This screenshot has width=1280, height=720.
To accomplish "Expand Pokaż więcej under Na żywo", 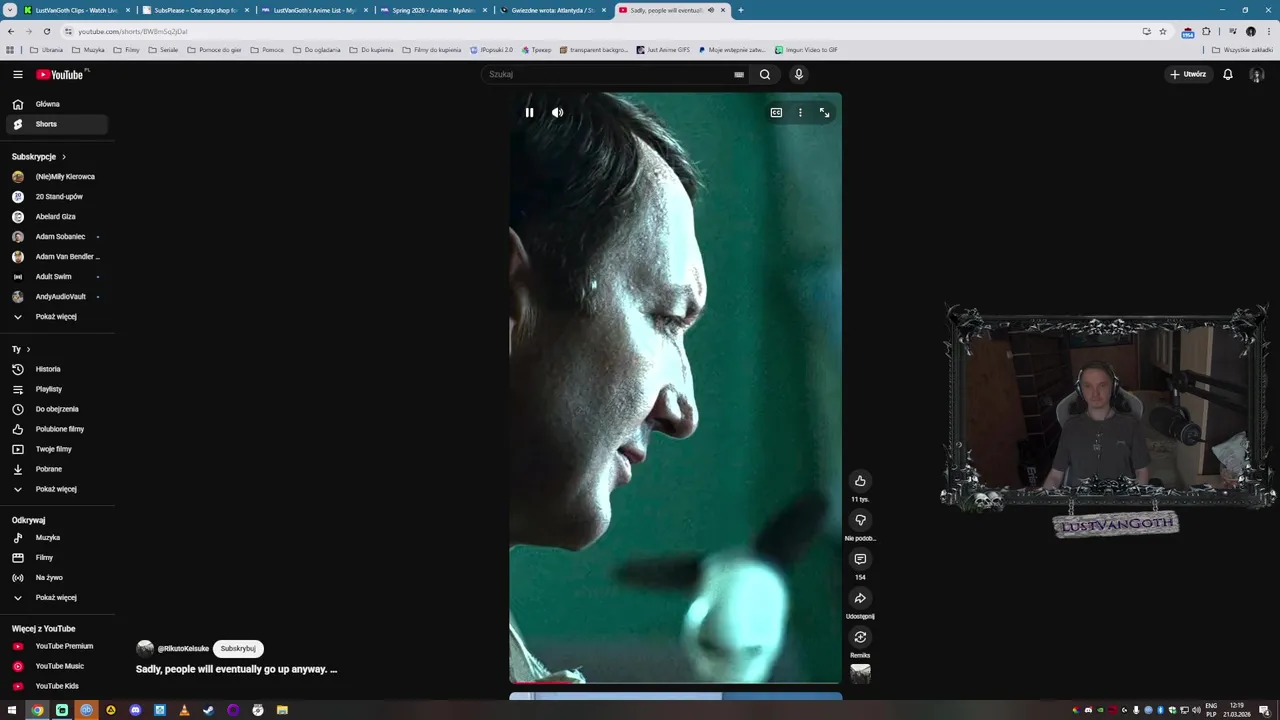I will tap(57, 598).
